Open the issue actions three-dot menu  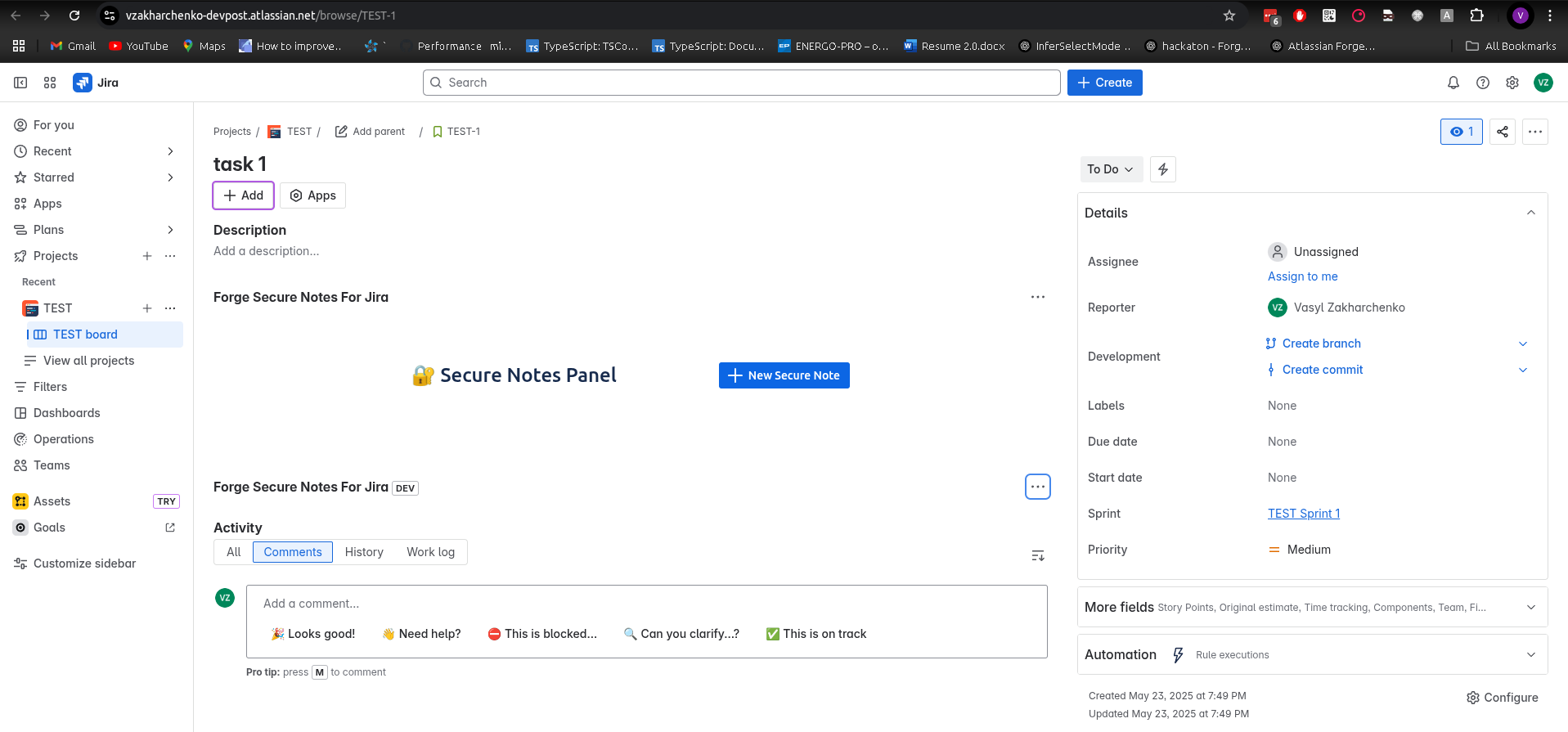coord(1535,132)
